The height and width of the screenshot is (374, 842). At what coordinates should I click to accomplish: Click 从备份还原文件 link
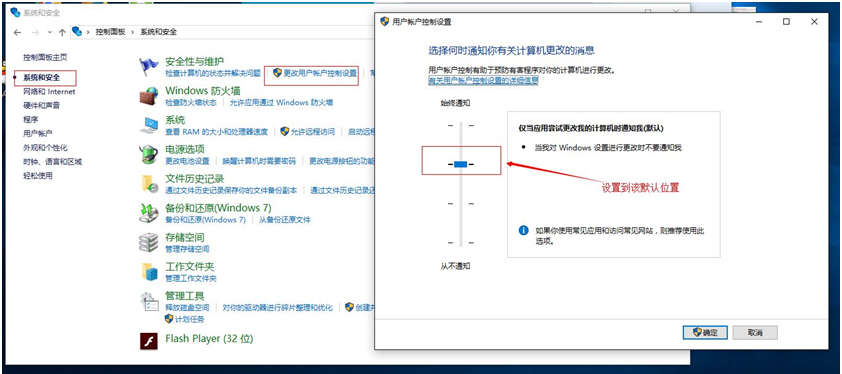pyautogui.click(x=285, y=219)
